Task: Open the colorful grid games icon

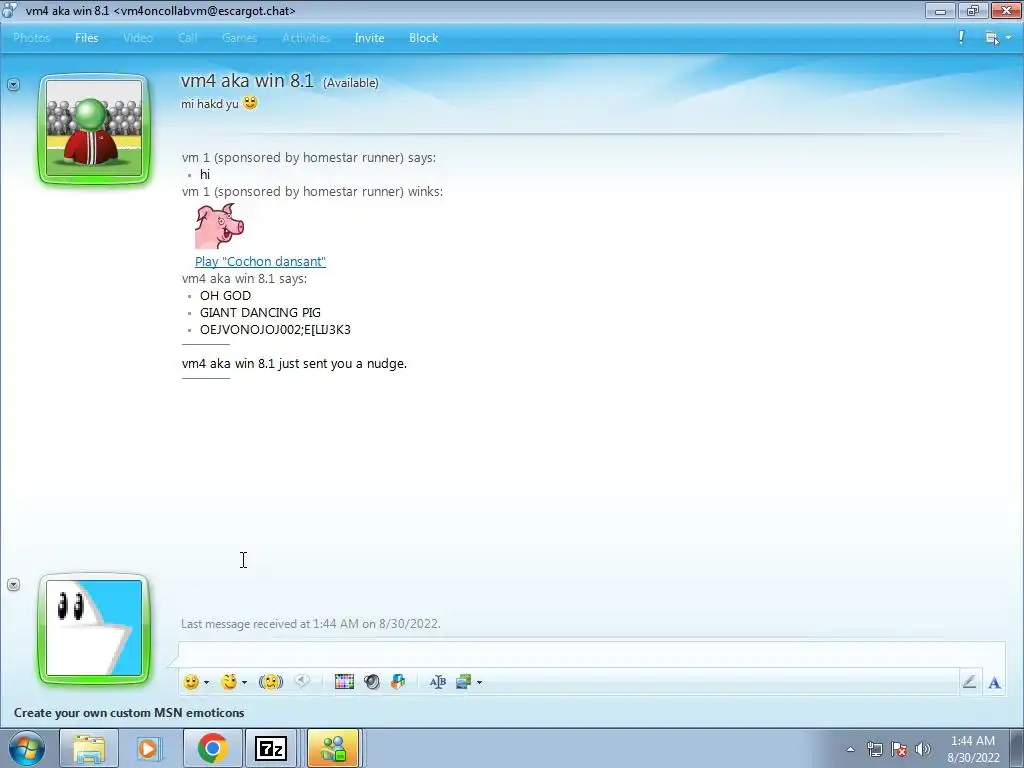Action: point(344,682)
